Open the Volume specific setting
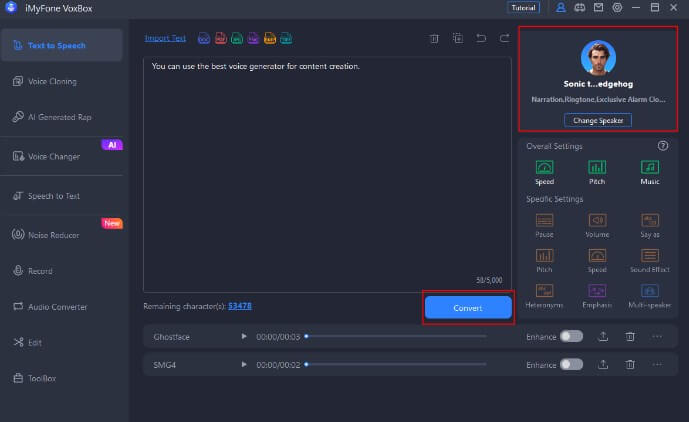This screenshot has width=689, height=422. 597,226
